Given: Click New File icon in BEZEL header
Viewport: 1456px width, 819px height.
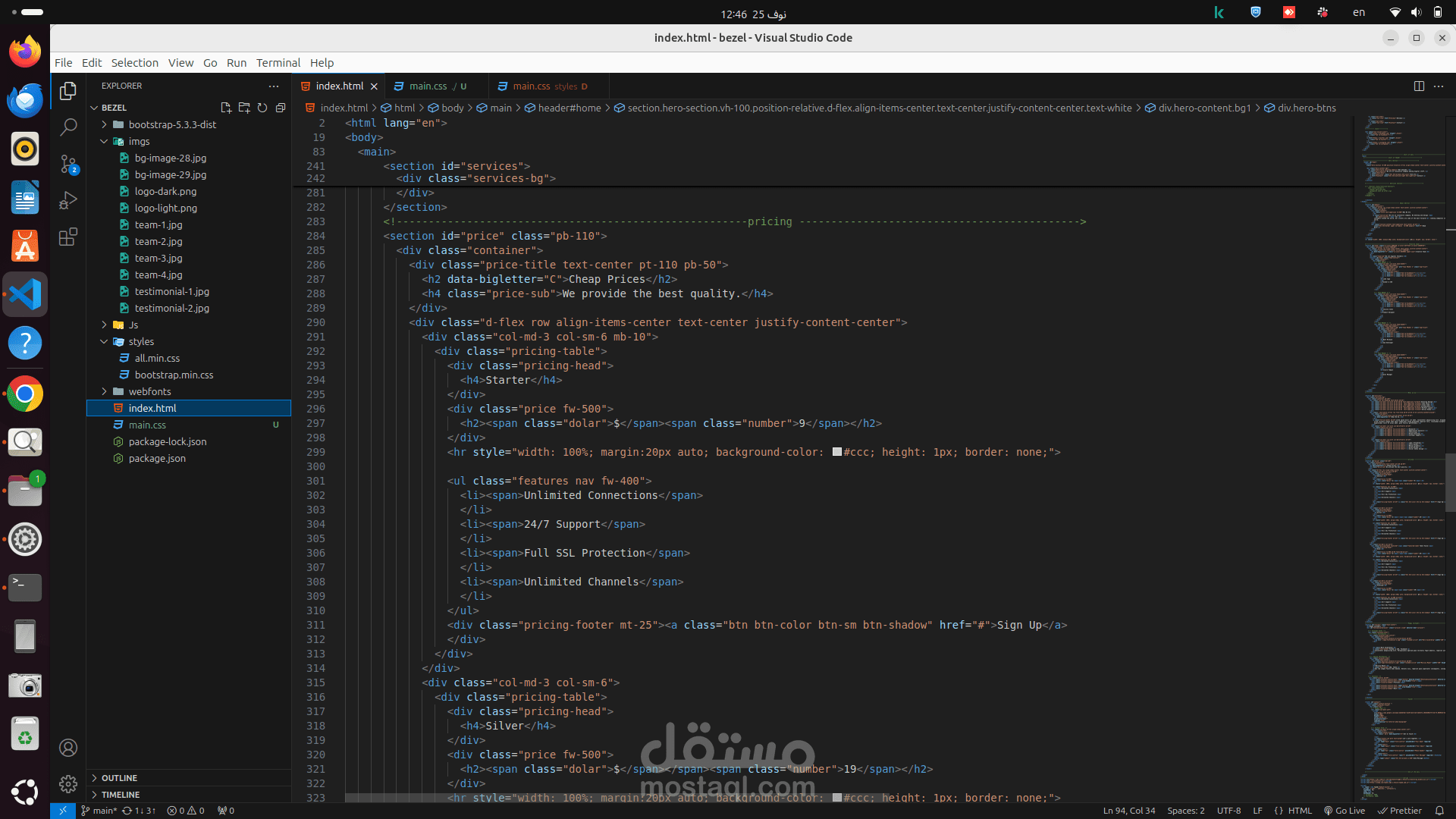Looking at the screenshot, I should pos(226,108).
